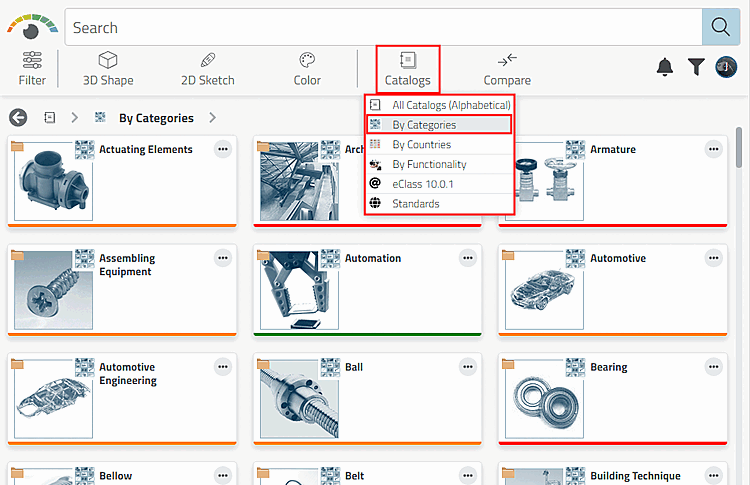Click the search magnifier button
The width and height of the screenshot is (750, 485).
[720, 27]
